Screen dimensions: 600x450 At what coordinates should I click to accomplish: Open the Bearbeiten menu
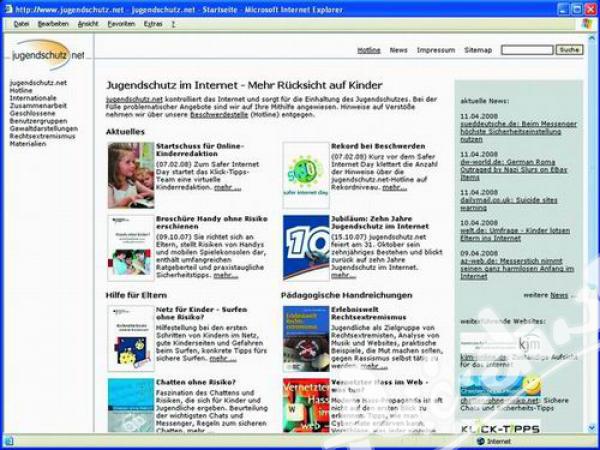click(x=53, y=24)
